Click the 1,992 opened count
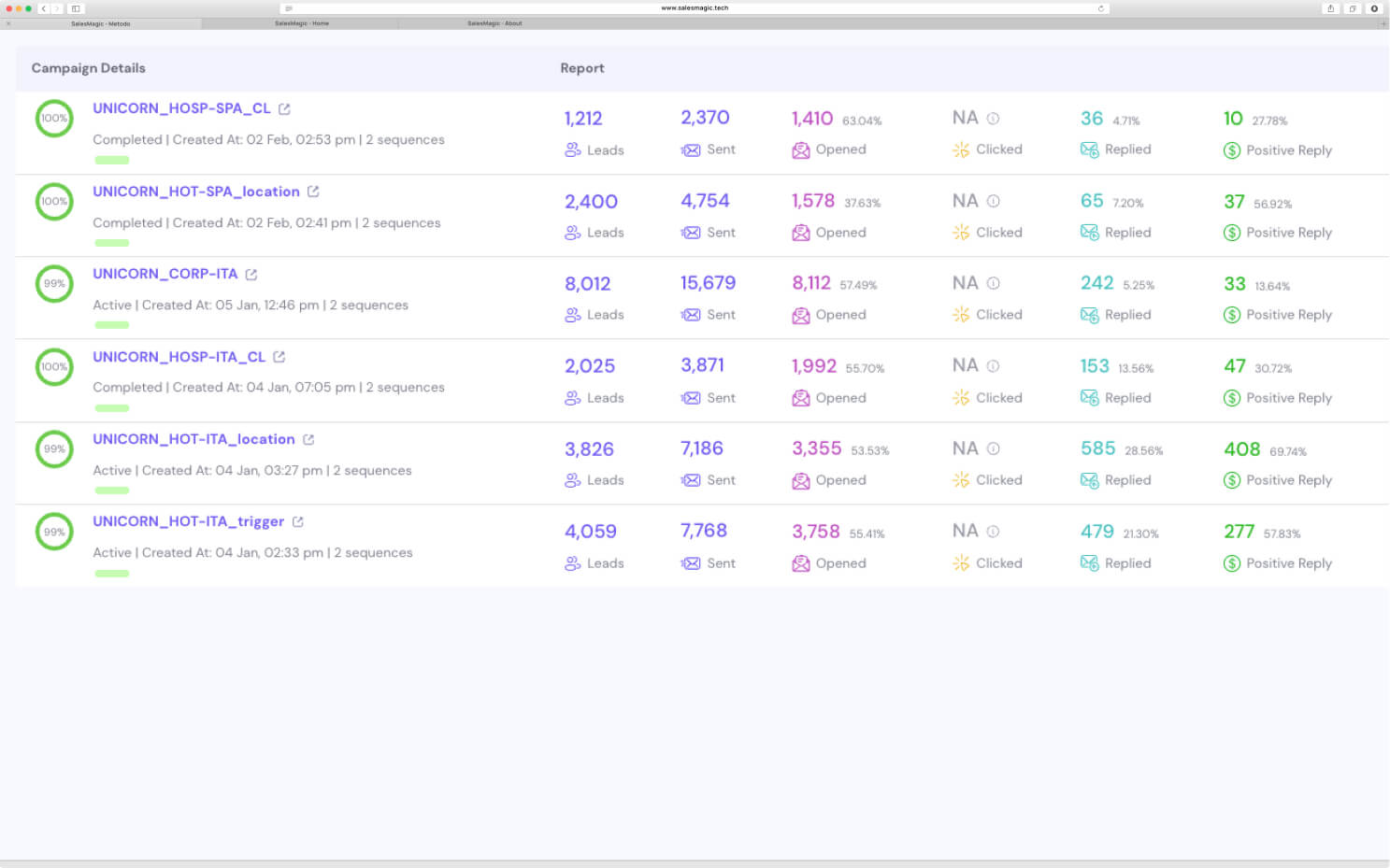This screenshot has width=1390, height=868. point(814,366)
